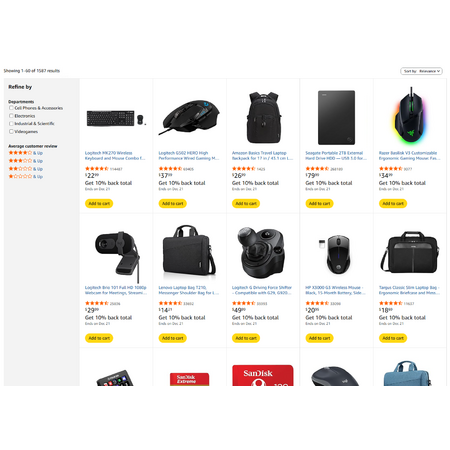
Task: Open the Sort by Relevance dropdown
Action: coord(421,71)
